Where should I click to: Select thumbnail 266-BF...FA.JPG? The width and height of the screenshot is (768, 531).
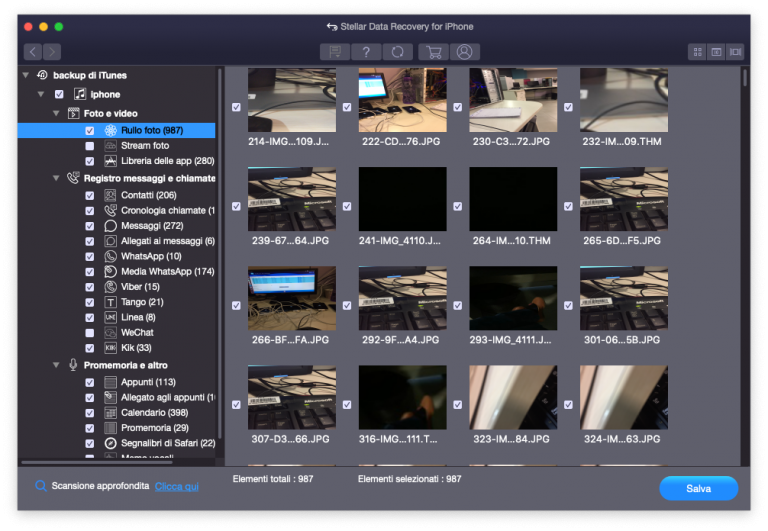[x=292, y=298]
